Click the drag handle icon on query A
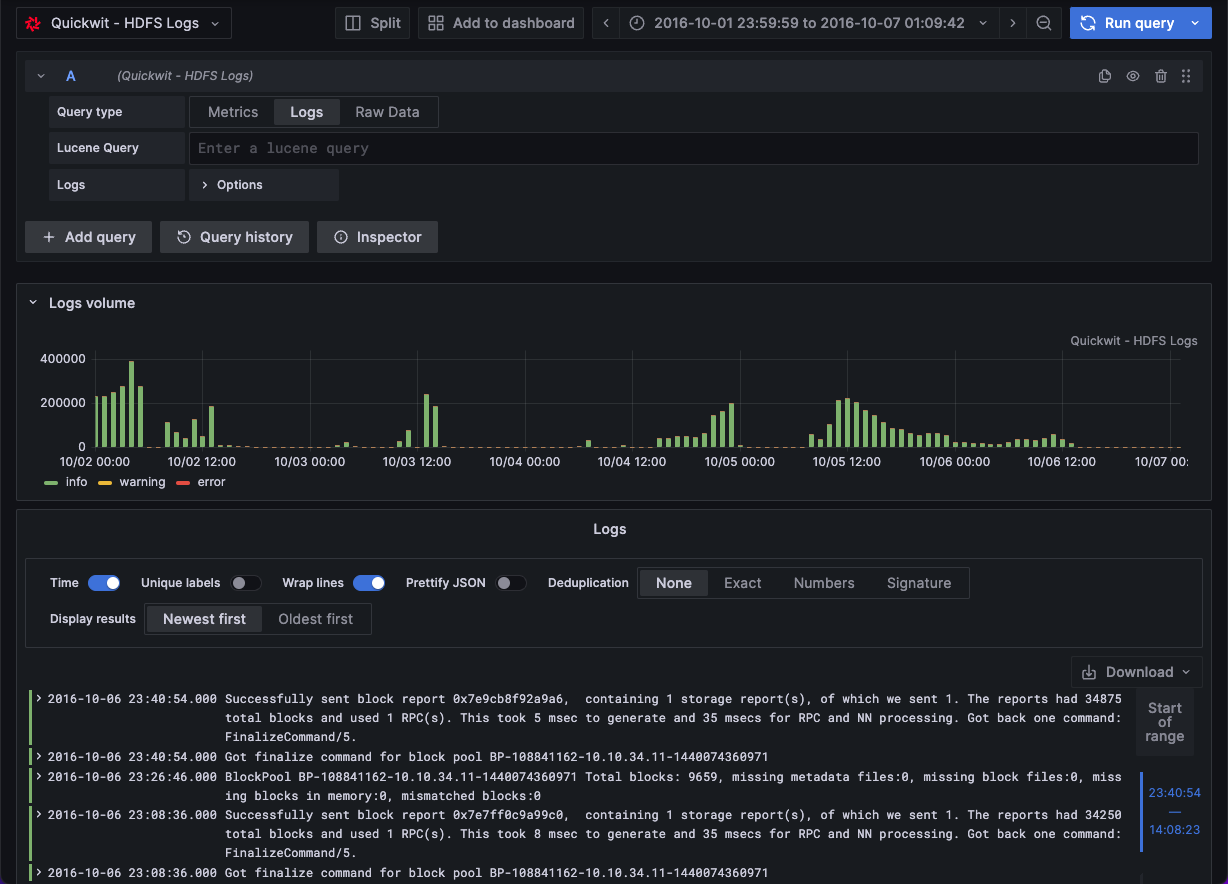This screenshot has height=884, width=1228. pos(1186,75)
